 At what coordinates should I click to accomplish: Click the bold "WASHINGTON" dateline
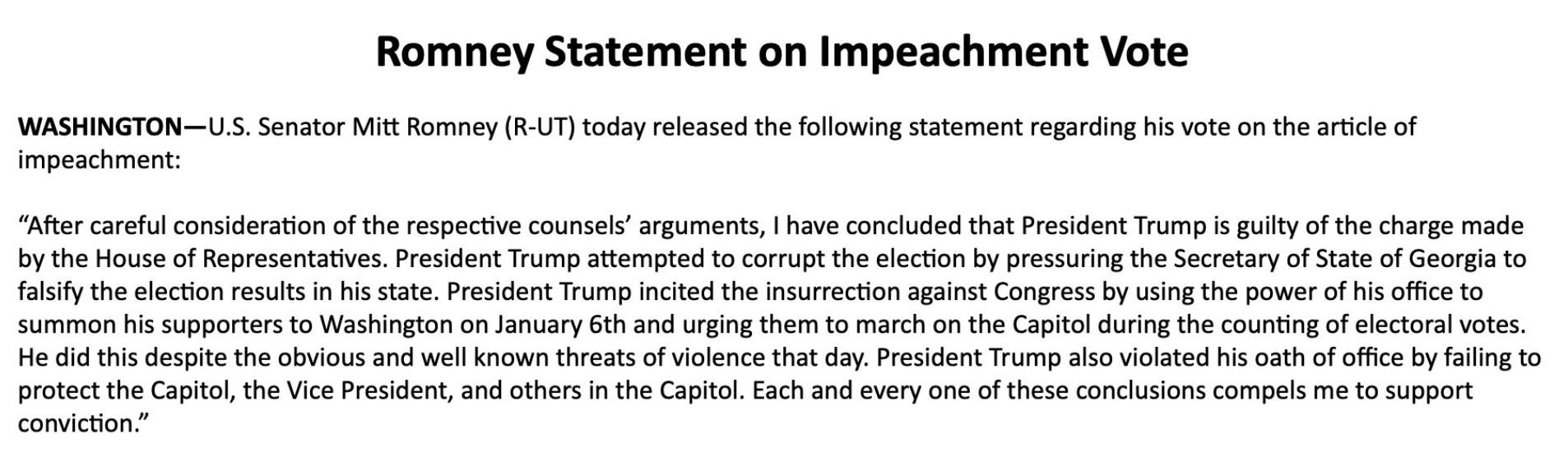[100, 127]
